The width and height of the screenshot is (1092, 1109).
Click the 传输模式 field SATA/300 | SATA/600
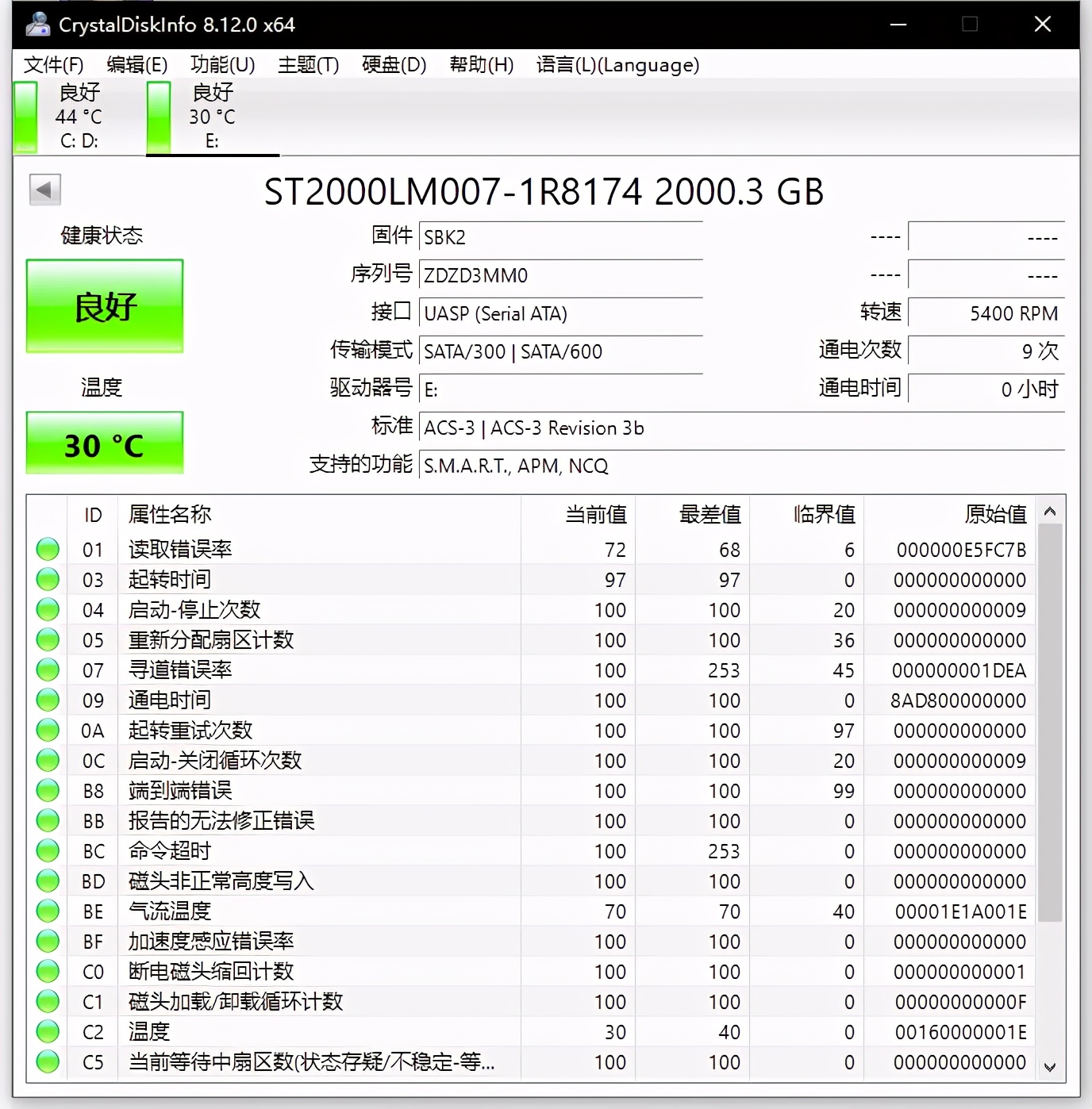coord(560,351)
